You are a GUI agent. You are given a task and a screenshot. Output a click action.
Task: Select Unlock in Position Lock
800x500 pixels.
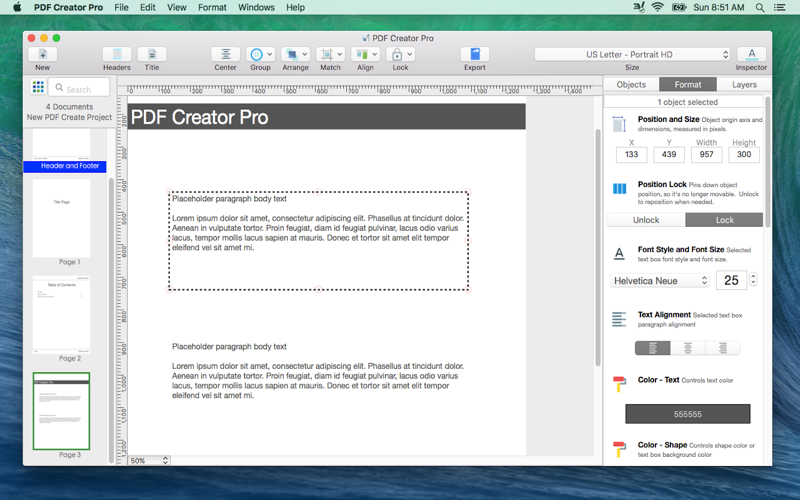(646, 220)
